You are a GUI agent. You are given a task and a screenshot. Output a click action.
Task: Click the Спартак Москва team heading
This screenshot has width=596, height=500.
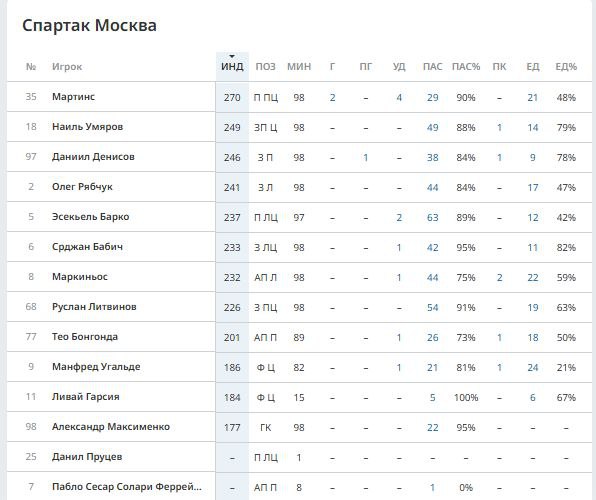(89, 25)
